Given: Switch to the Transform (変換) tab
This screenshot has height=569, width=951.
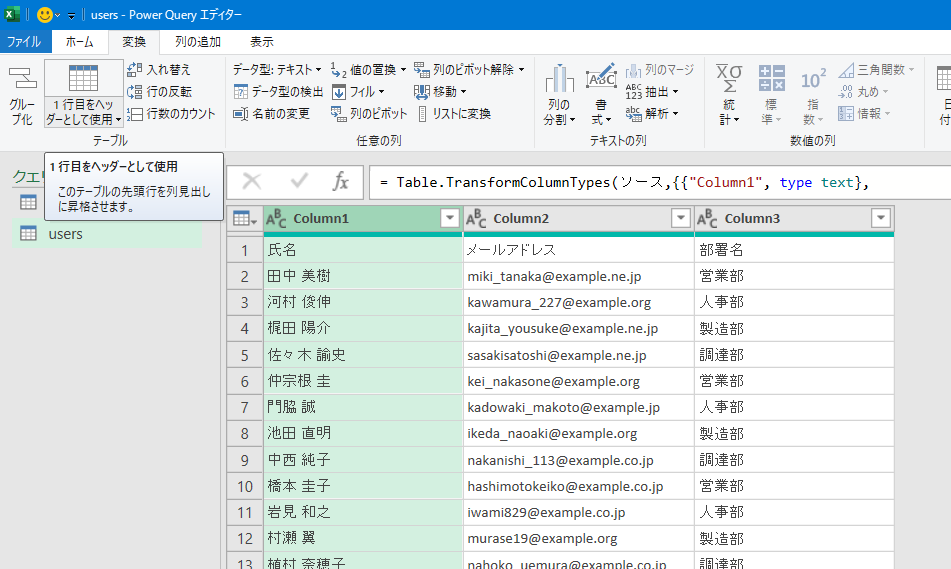Looking at the screenshot, I should pos(134,42).
